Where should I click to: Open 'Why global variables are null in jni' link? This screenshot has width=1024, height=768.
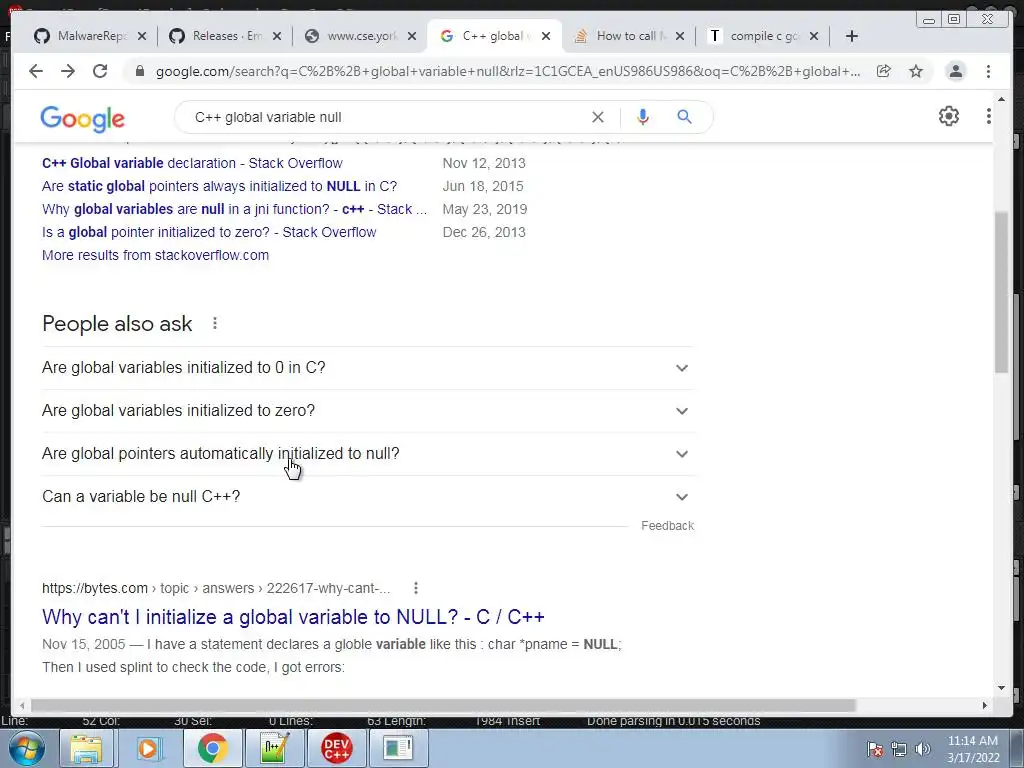tap(234, 209)
